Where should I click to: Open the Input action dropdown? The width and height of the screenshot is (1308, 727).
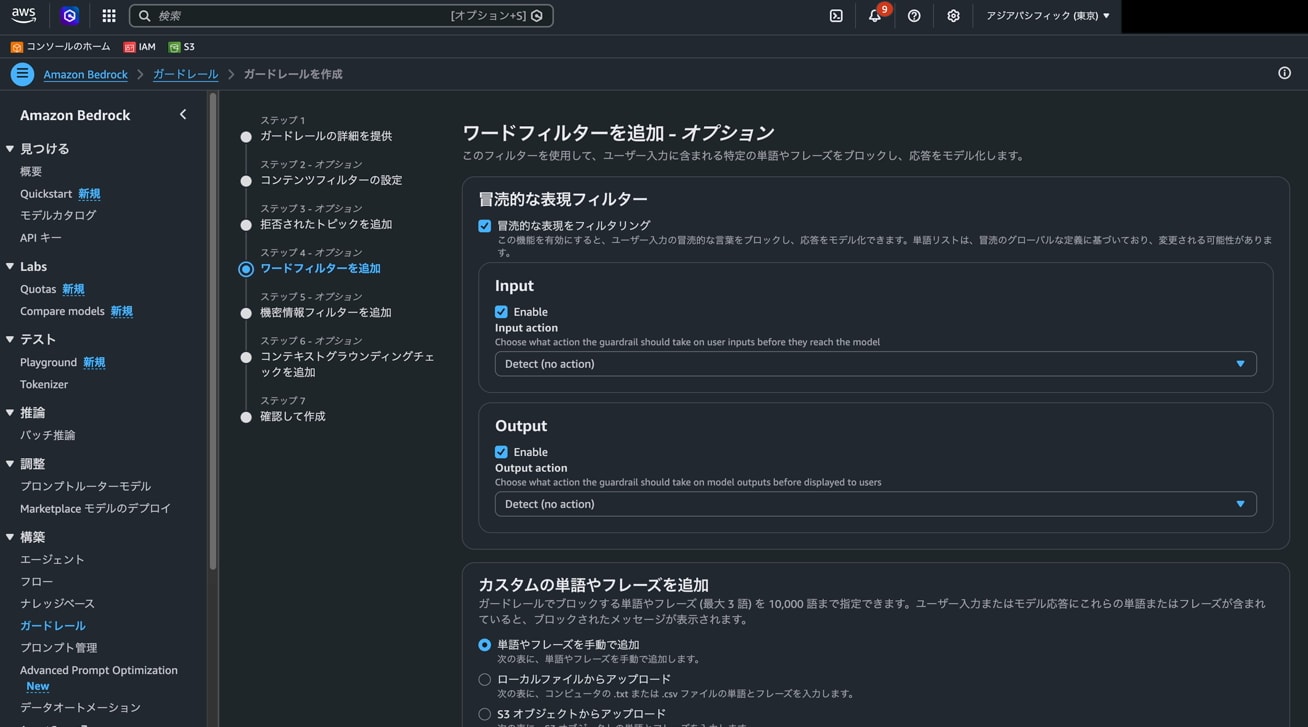point(875,364)
